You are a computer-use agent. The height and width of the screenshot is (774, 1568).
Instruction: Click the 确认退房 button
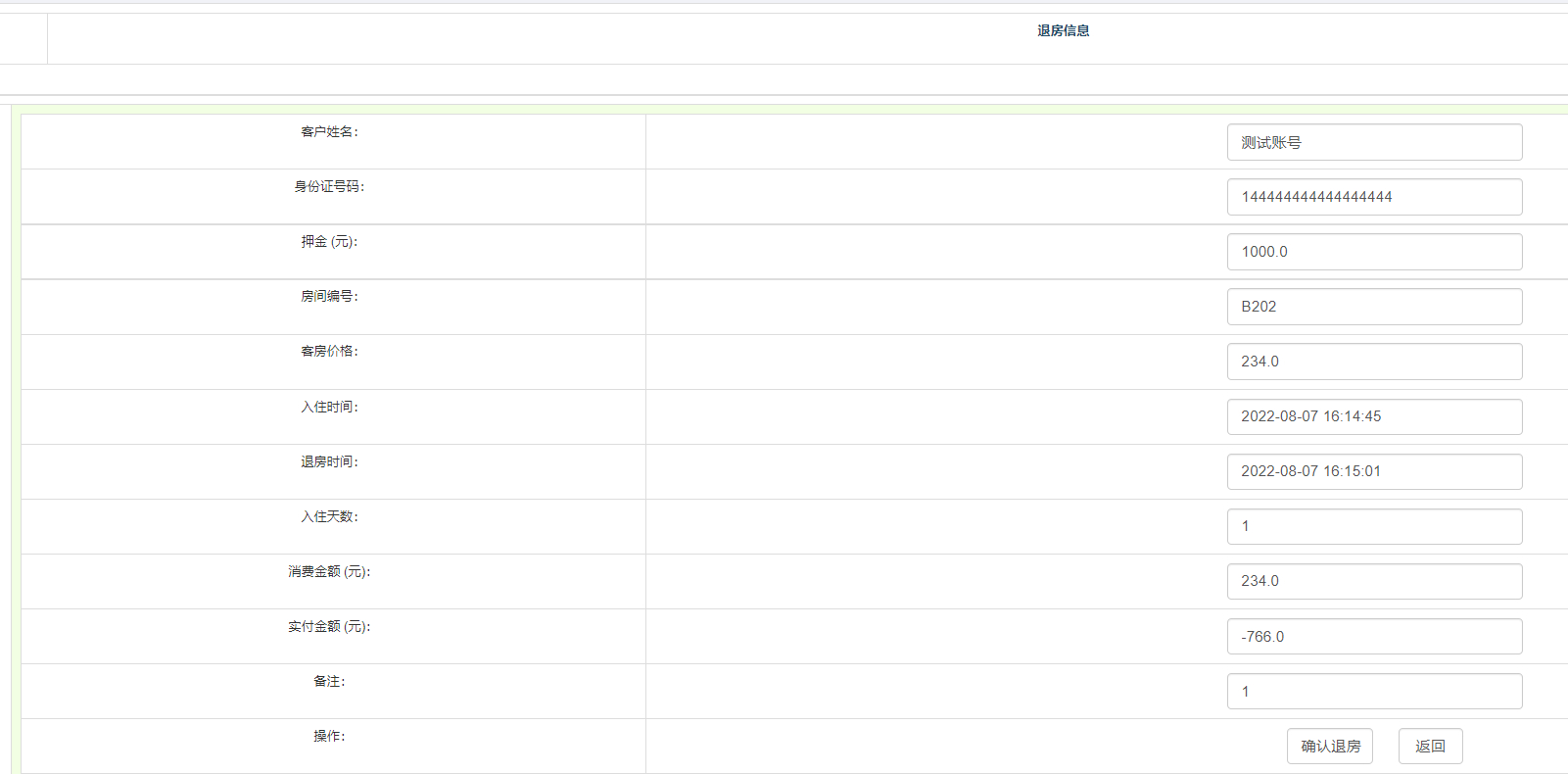1329,747
